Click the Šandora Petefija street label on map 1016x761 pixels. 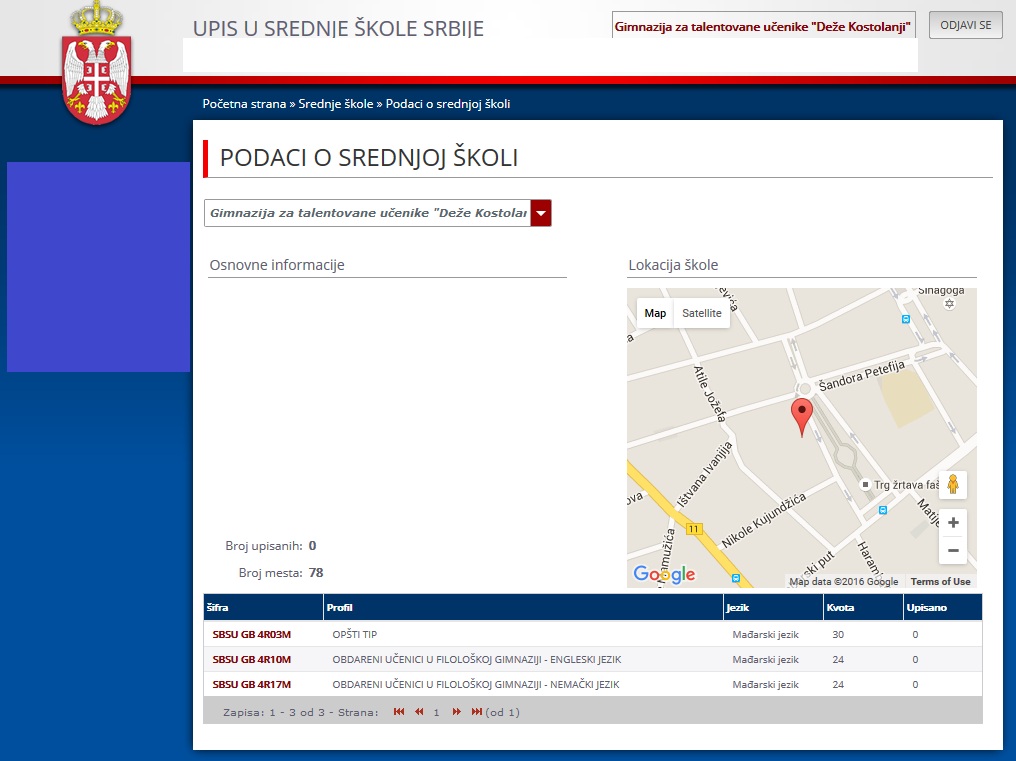click(862, 376)
